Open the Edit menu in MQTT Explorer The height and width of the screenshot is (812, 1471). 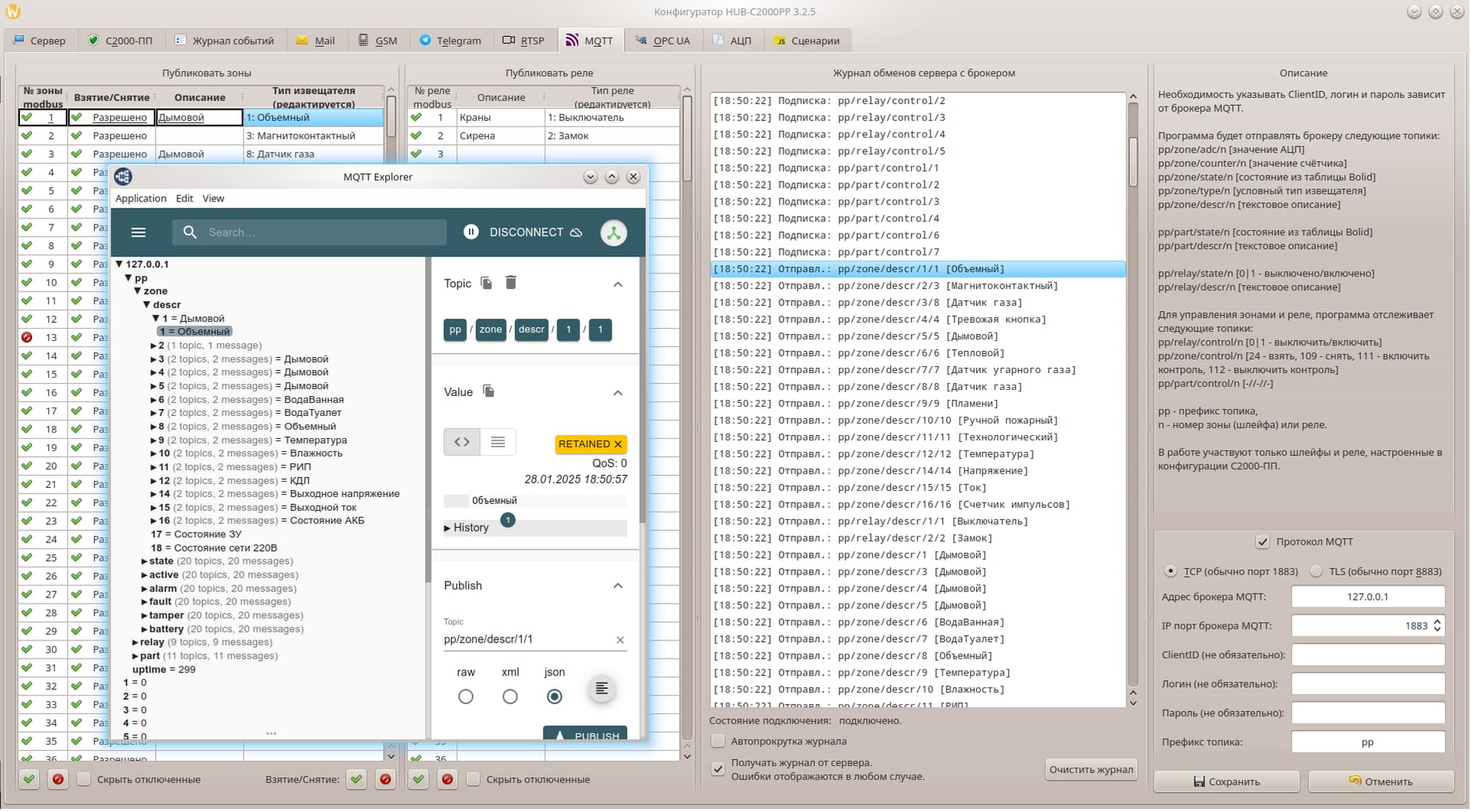[x=184, y=198]
